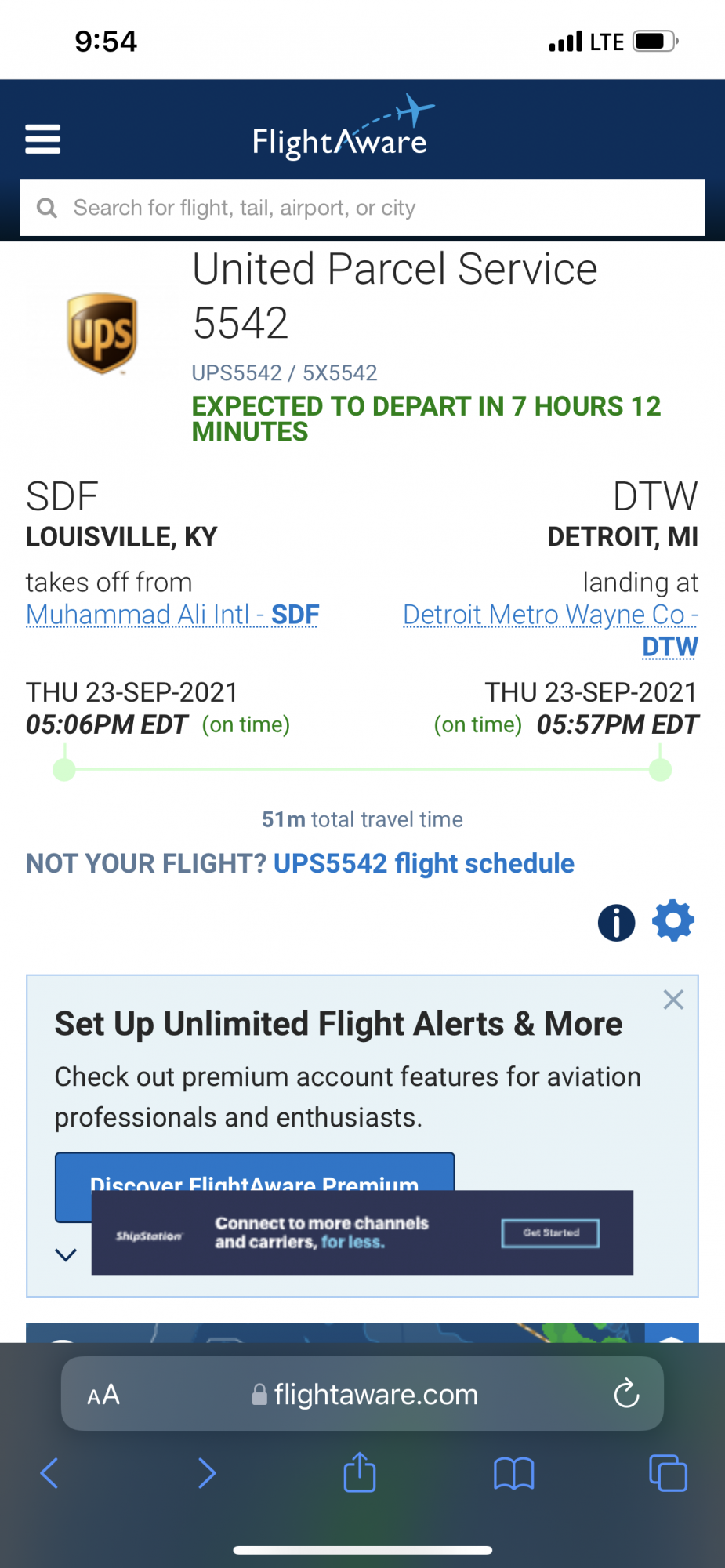Focus the flight search field
Image resolution: width=725 pixels, height=1568 pixels.
pyautogui.click(x=362, y=208)
